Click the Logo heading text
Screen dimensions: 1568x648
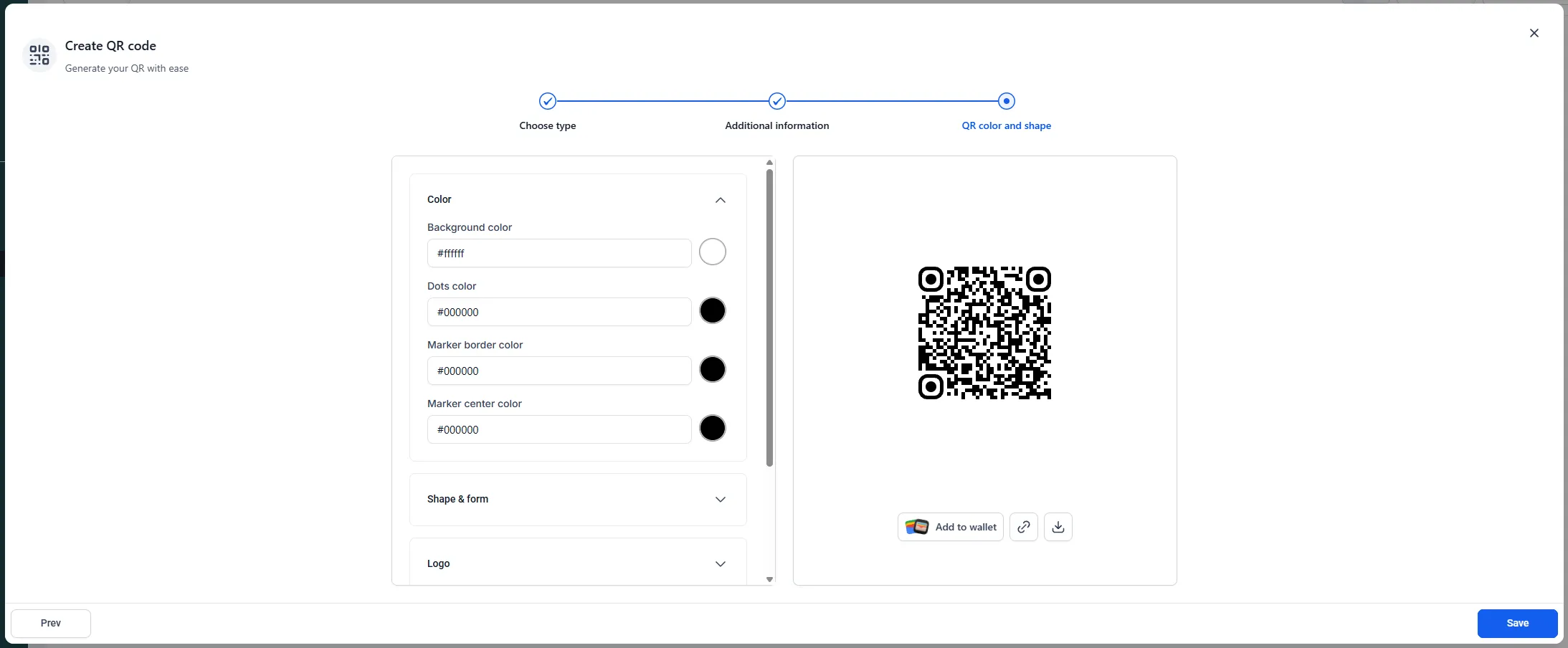click(439, 563)
